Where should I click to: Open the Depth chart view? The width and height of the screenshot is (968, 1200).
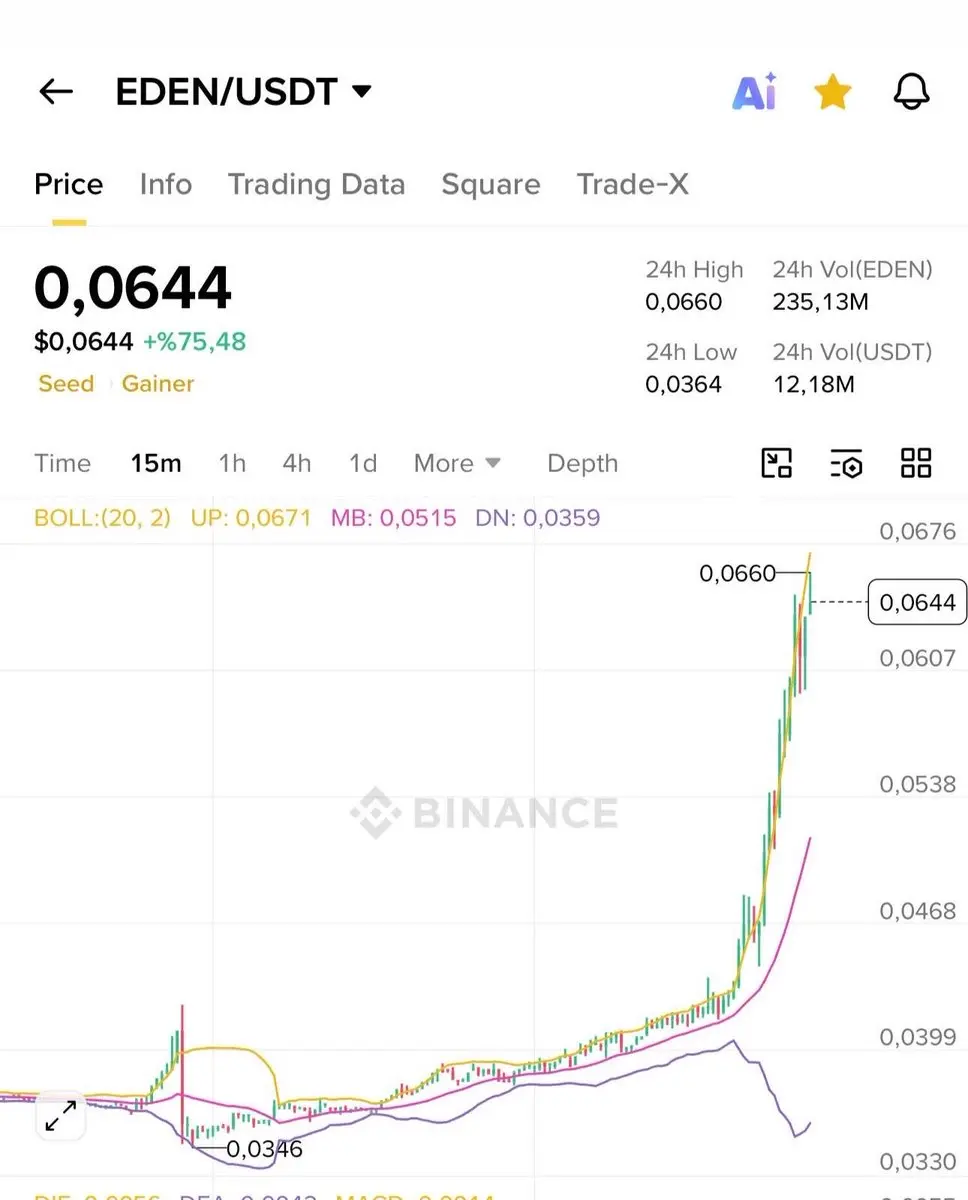click(x=582, y=463)
